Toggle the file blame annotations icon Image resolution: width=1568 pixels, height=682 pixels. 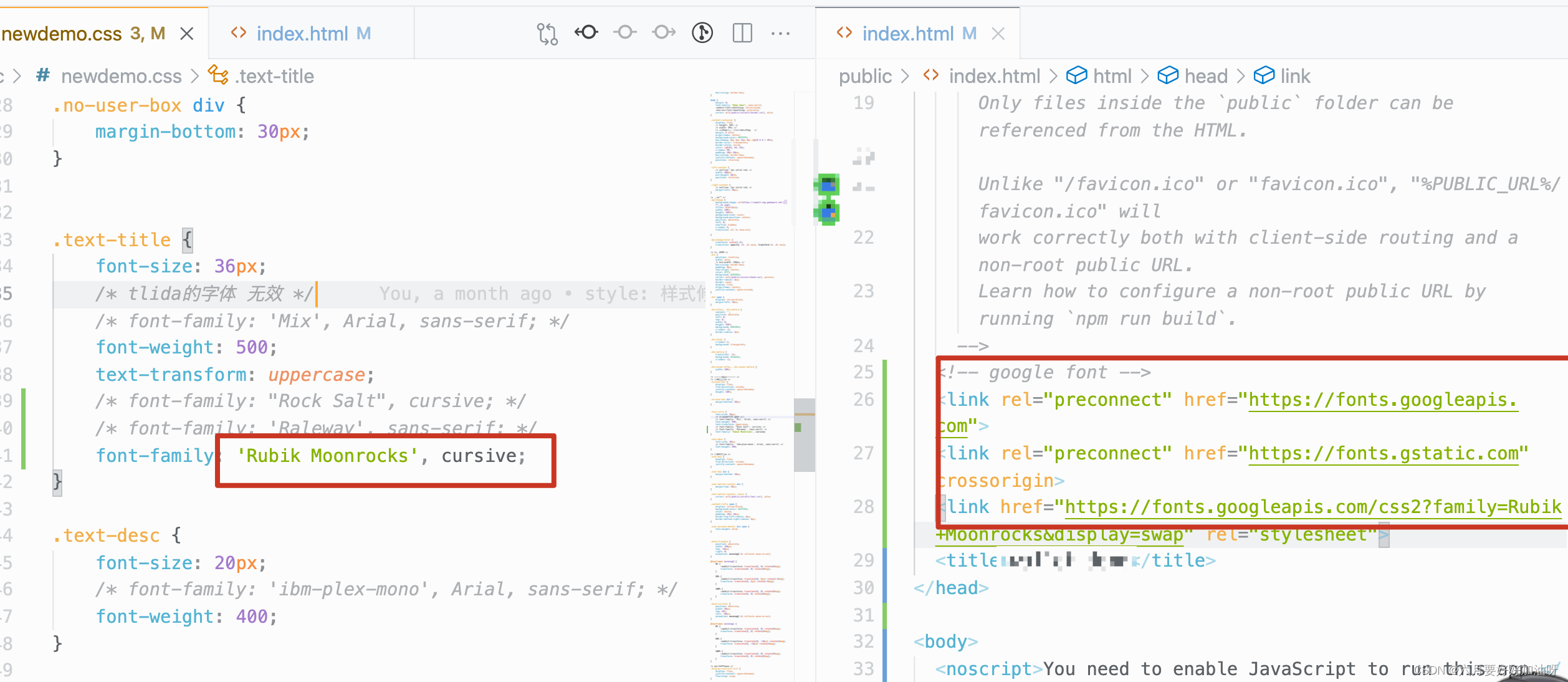click(x=702, y=32)
